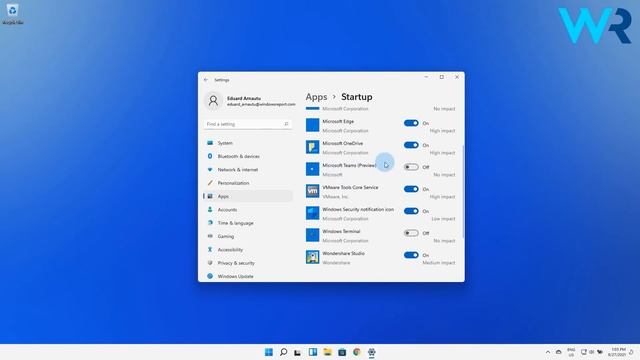Viewport: 640px width, 360px height.
Task: Click the network tray icon
Action: click(x=584, y=352)
